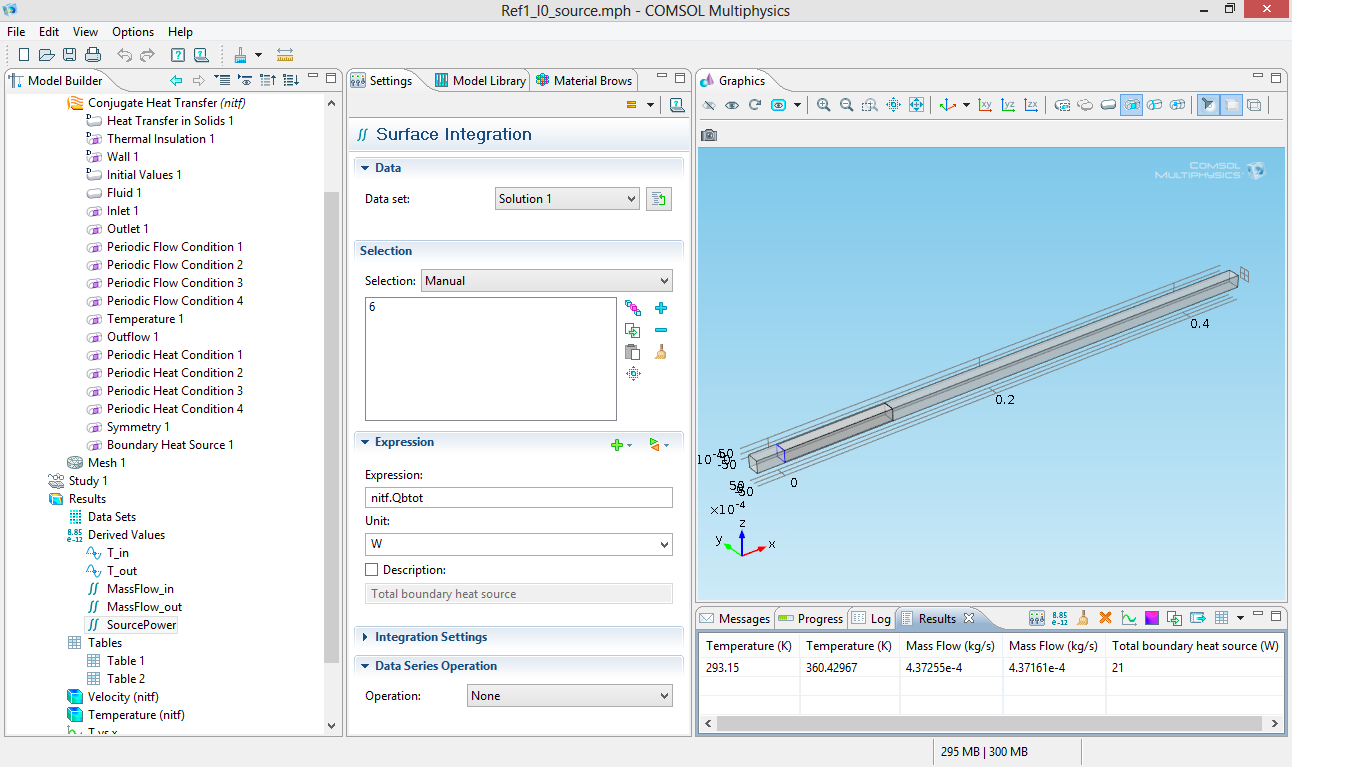This screenshot has width=1366, height=768.
Task: Toggle wireframe rendering in Graphics toolbar
Action: 1255,105
